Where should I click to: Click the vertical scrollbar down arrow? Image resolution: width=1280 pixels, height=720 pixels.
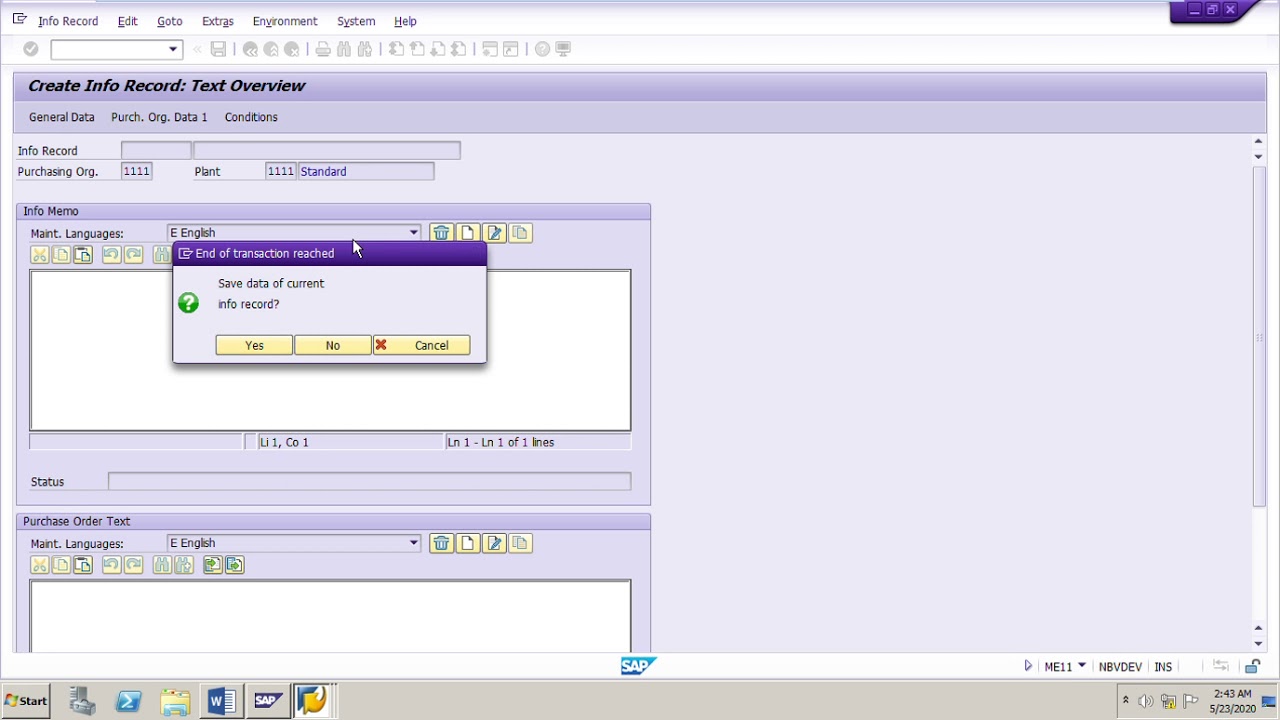(x=1258, y=643)
